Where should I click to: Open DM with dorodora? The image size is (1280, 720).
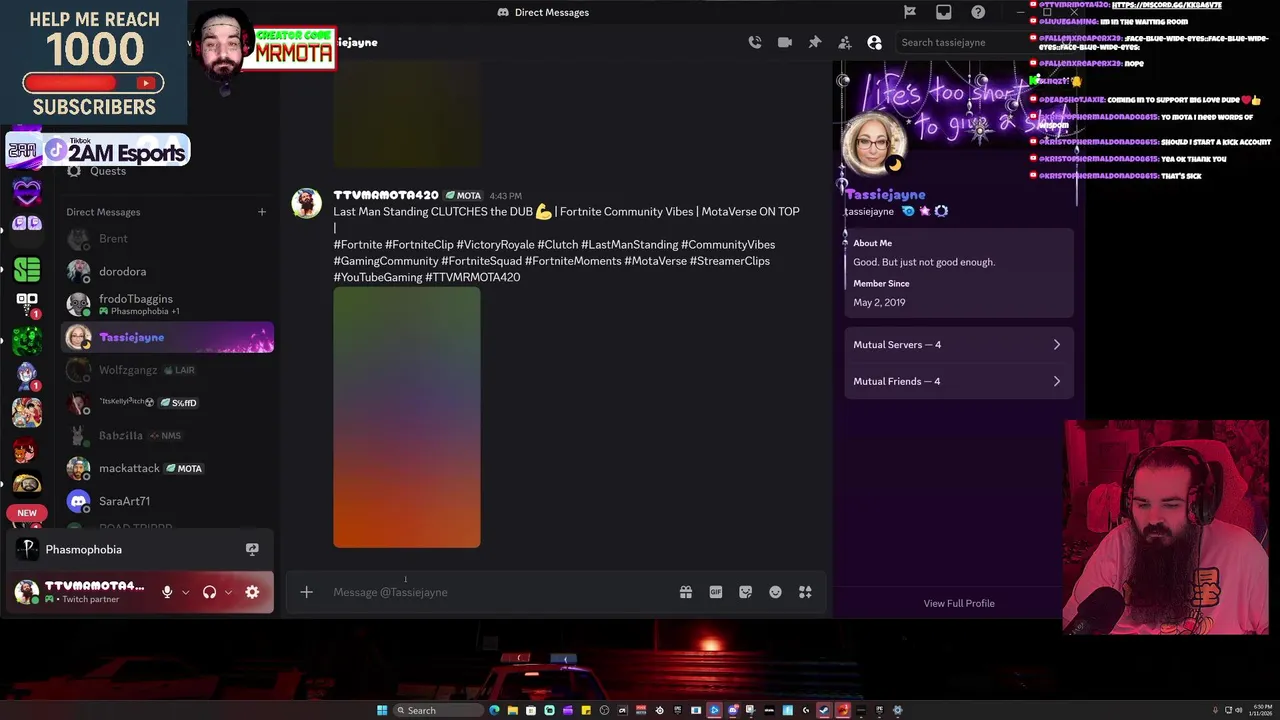168,272
